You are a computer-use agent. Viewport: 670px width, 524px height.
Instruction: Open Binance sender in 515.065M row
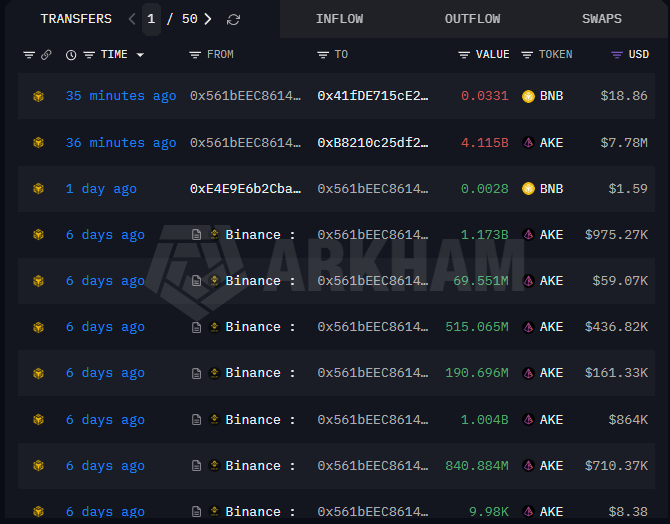(260, 327)
